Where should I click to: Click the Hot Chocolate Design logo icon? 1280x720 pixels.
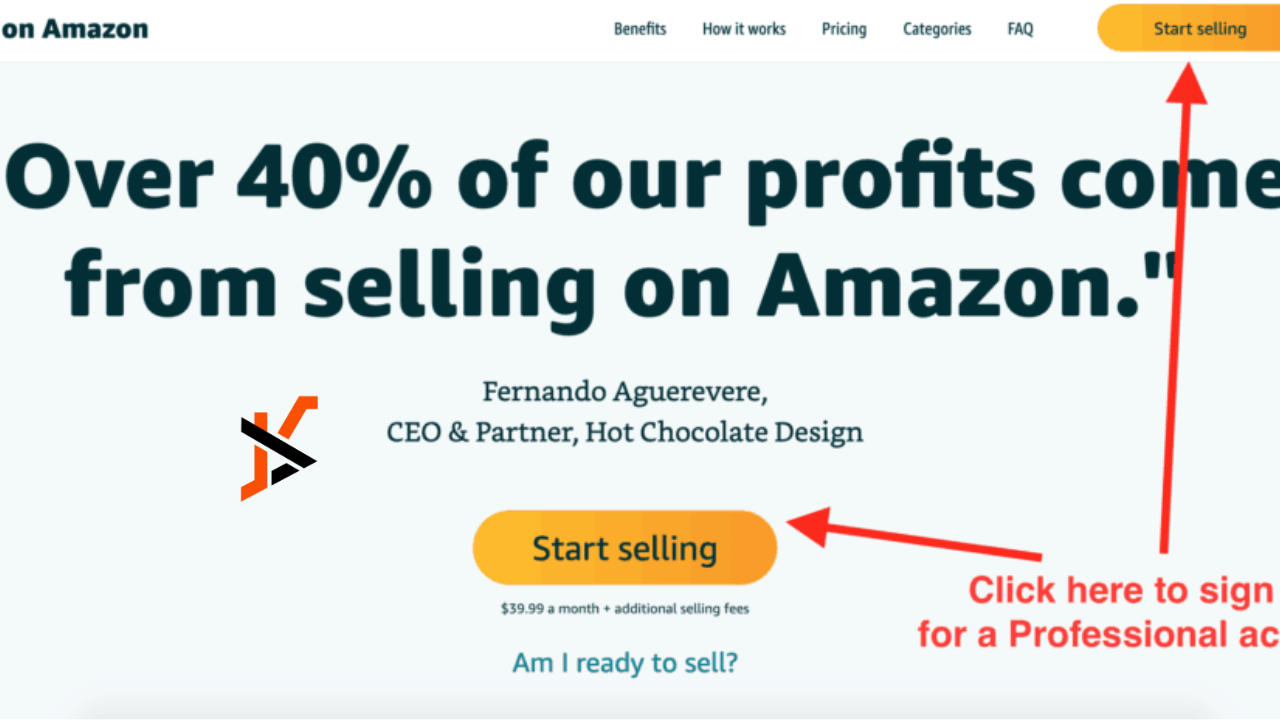[x=279, y=448]
